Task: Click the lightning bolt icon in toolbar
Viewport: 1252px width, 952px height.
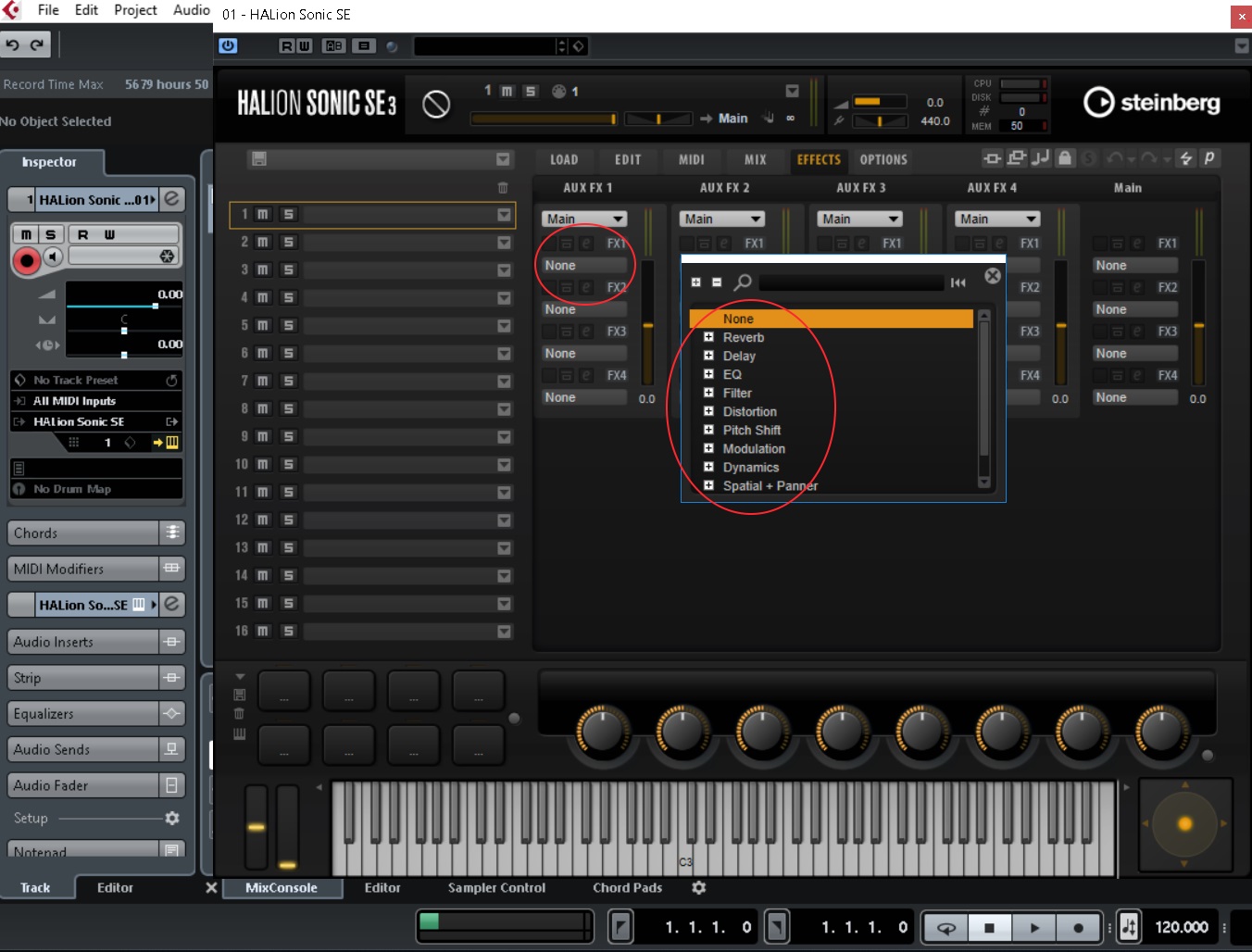Action: (1185, 158)
